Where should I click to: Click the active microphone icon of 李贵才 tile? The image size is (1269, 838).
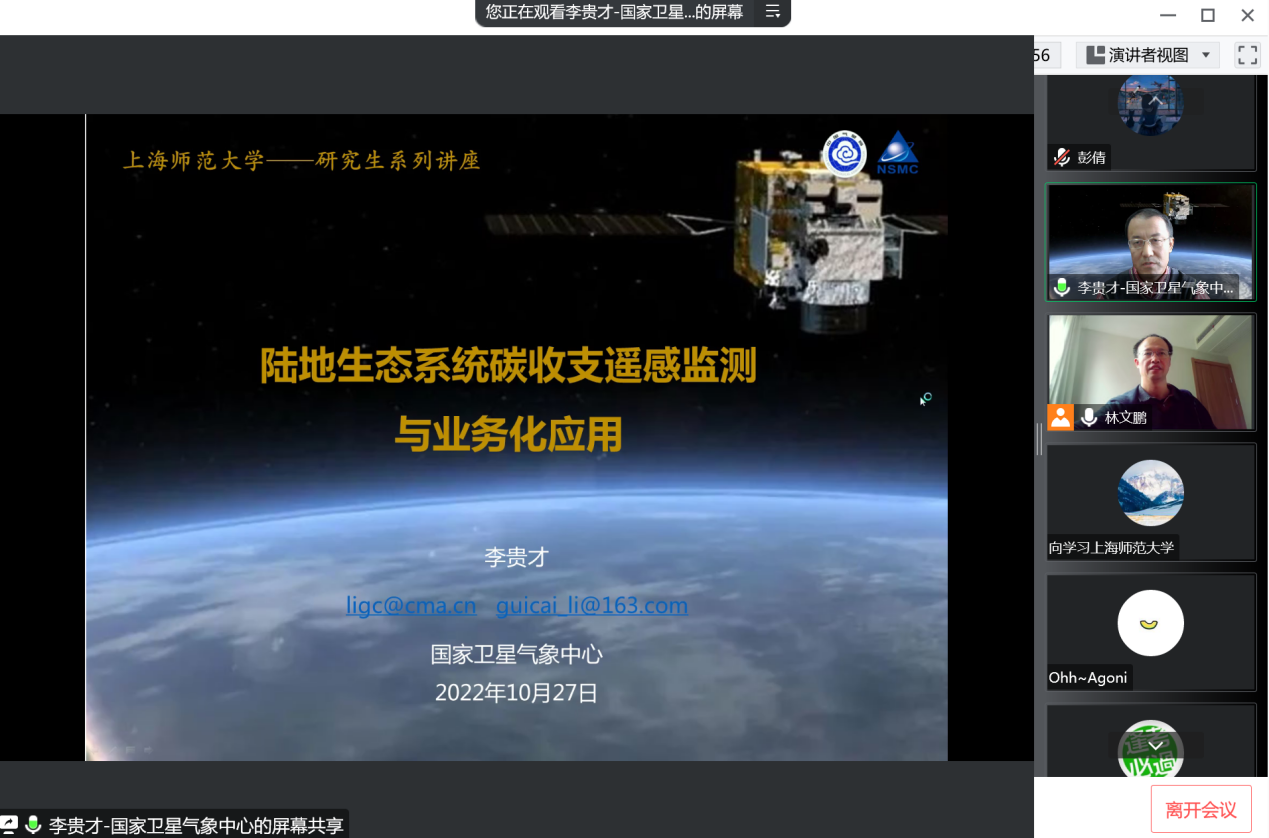pos(1062,288)
